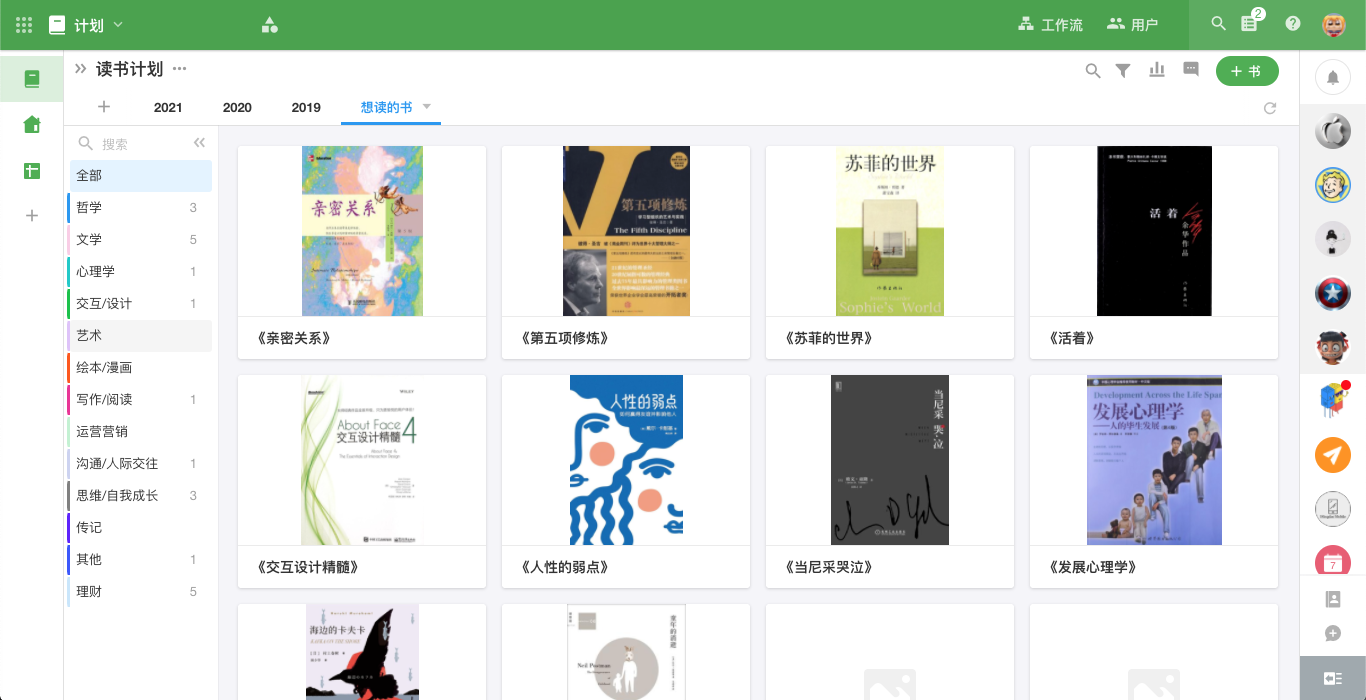Image resolution: width=1366 pixels, height=700 pixels.
Task: Open the statistics bar chart icon
Action: (1157, 69)
